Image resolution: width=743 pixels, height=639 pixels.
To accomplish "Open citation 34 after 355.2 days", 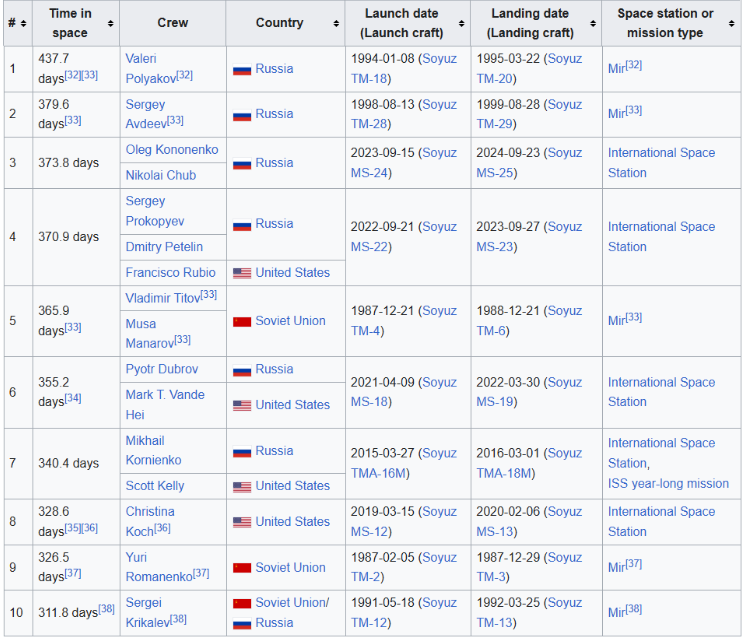I will (x=73, y=398).
